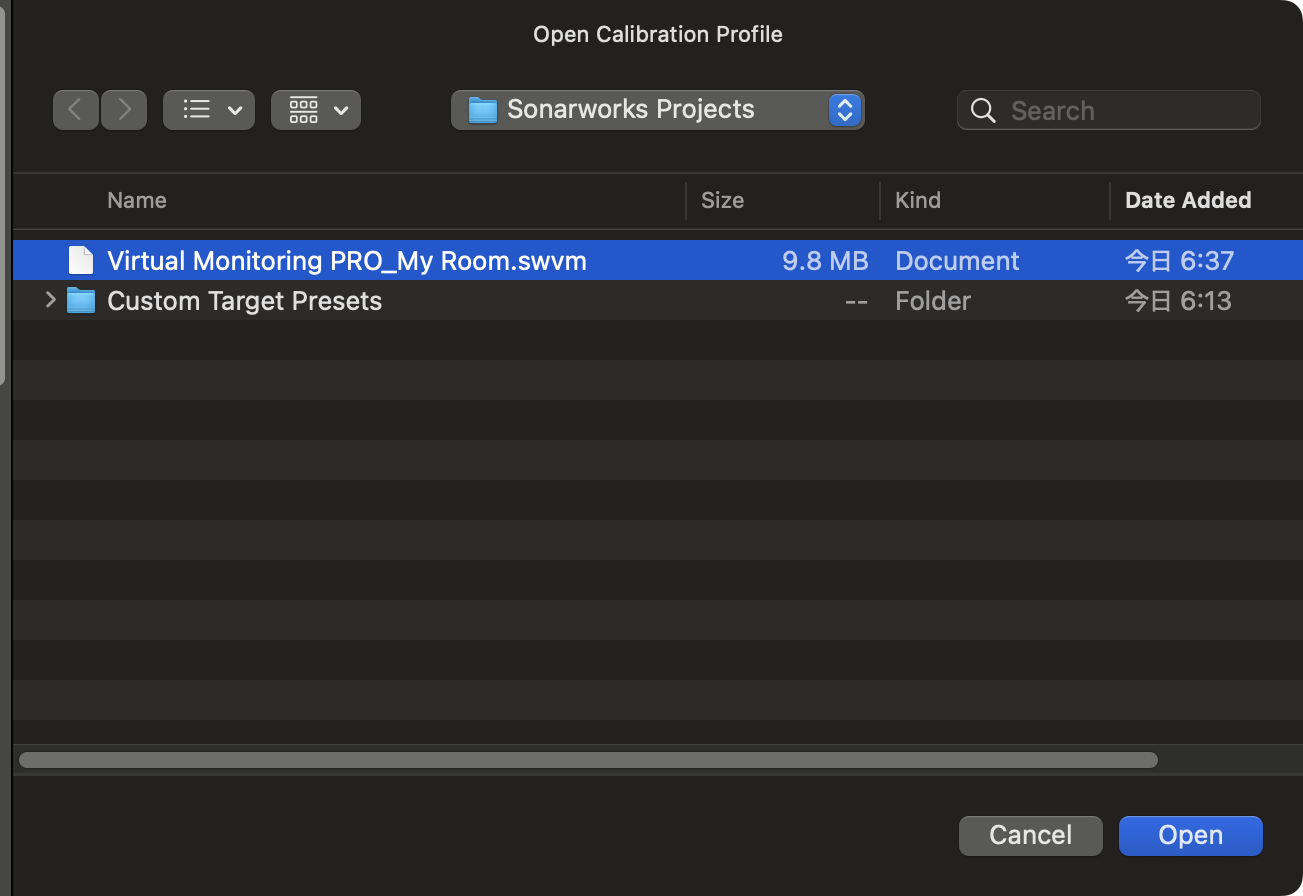Viewport: 1303px width, 896px height.
Task: Sort files by the Size column header
Action: pyautogui.click(x=722, y=200)
